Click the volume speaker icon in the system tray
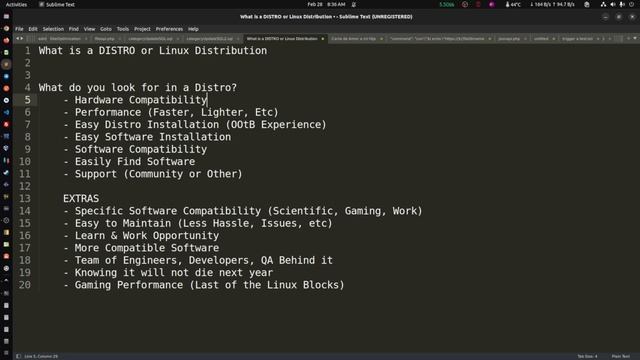The width and height of the screenshot is (640, 360). [x=613, y=4]
